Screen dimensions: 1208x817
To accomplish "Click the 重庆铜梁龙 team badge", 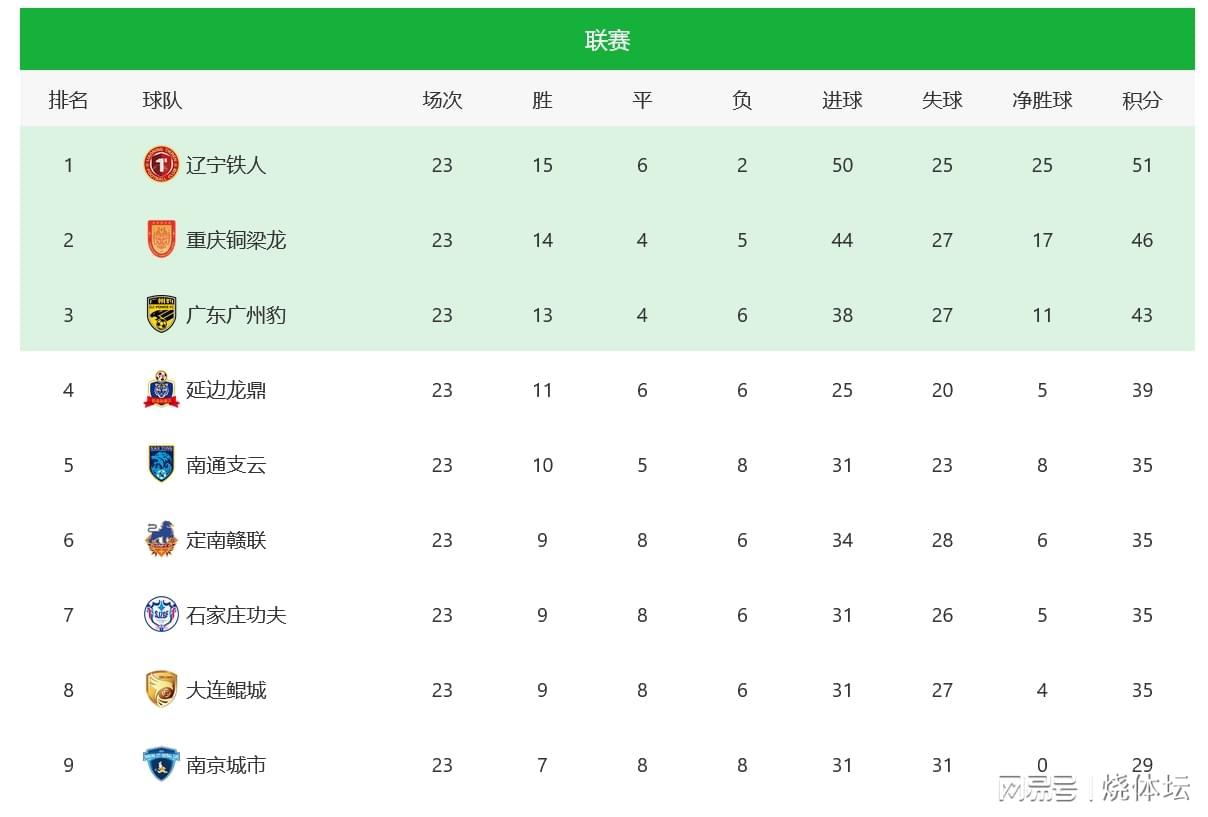I will click(161, 239).
